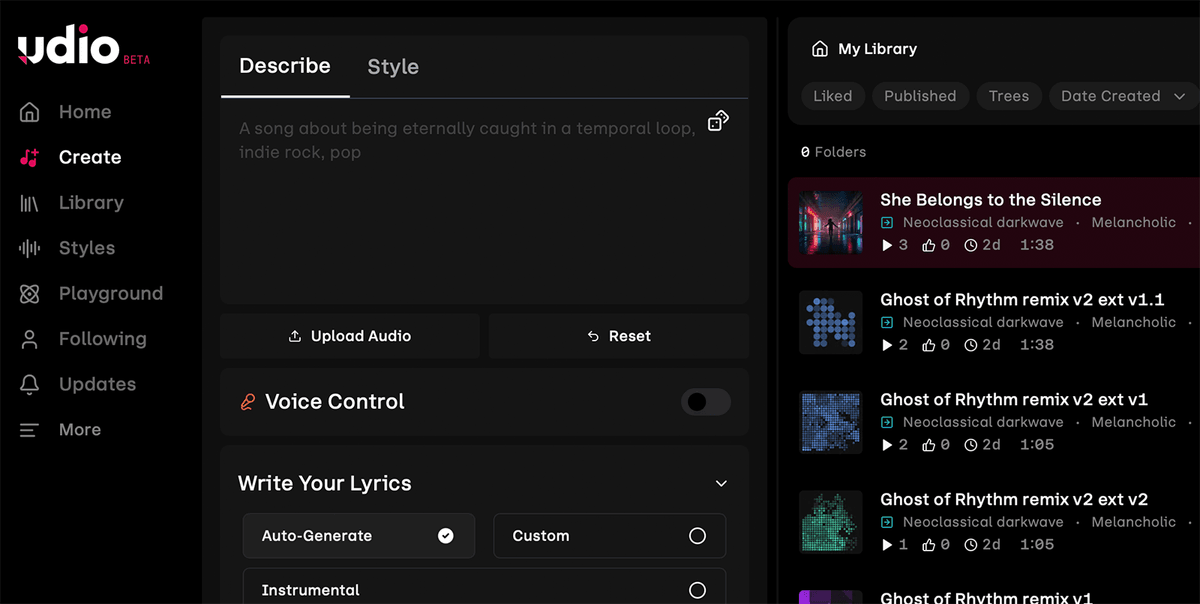
Task: Switch to the Style tab
Action: coord(393,67)
